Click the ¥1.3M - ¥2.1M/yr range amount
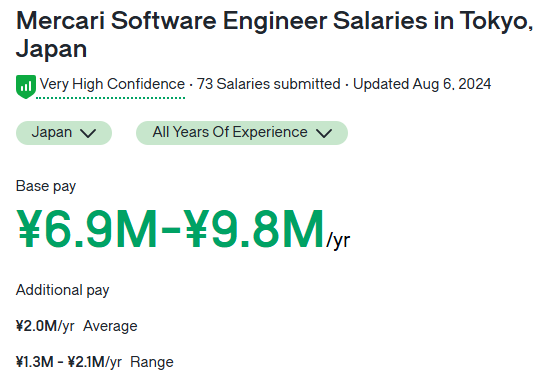The width and height of the screenshot is (544, 376). click(x=69, y=362)
